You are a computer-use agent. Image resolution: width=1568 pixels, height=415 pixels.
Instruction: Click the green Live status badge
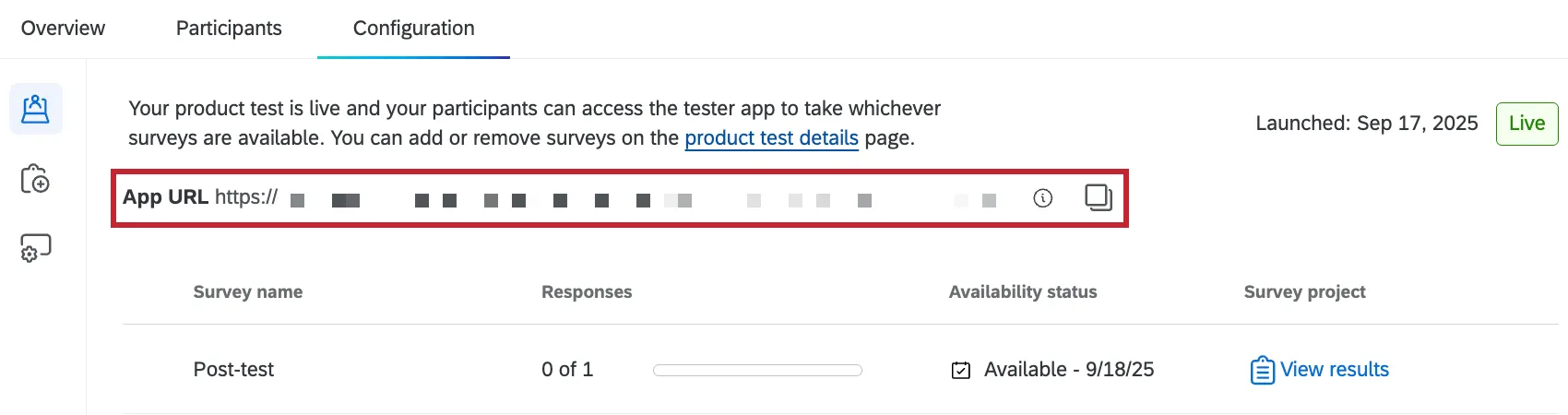[x=1526, y=124]
